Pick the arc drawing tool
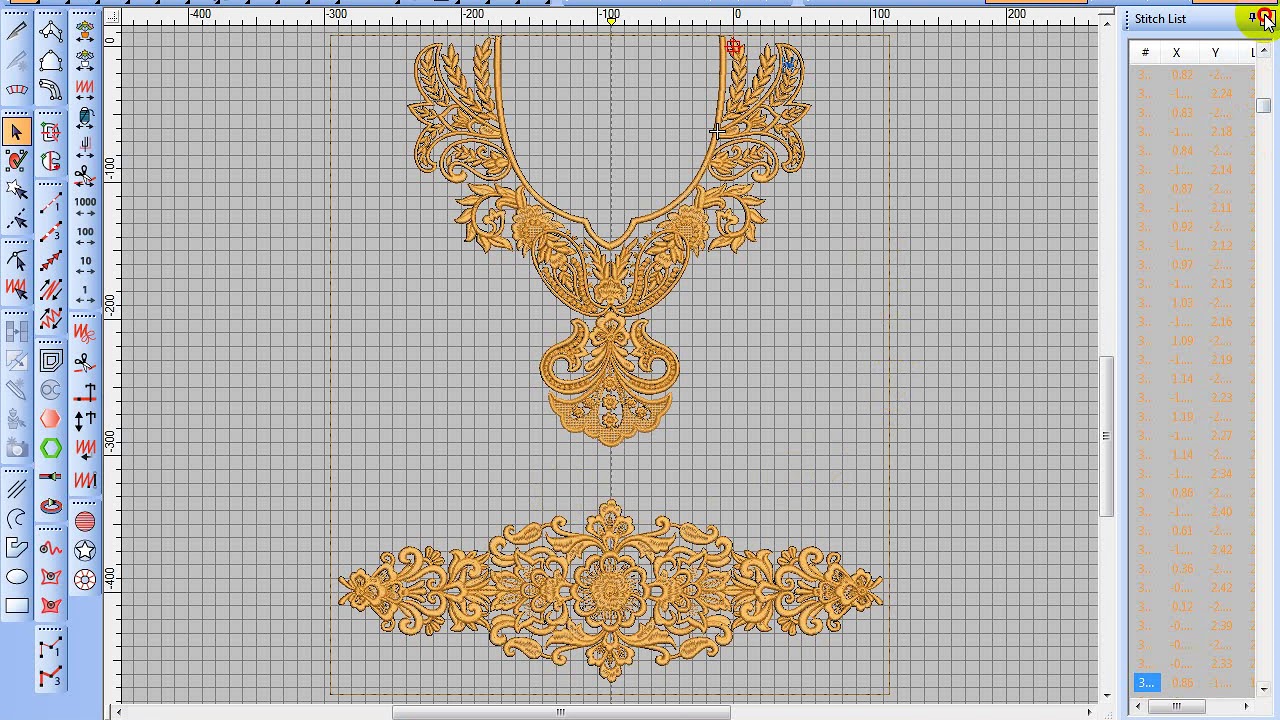 17,518
